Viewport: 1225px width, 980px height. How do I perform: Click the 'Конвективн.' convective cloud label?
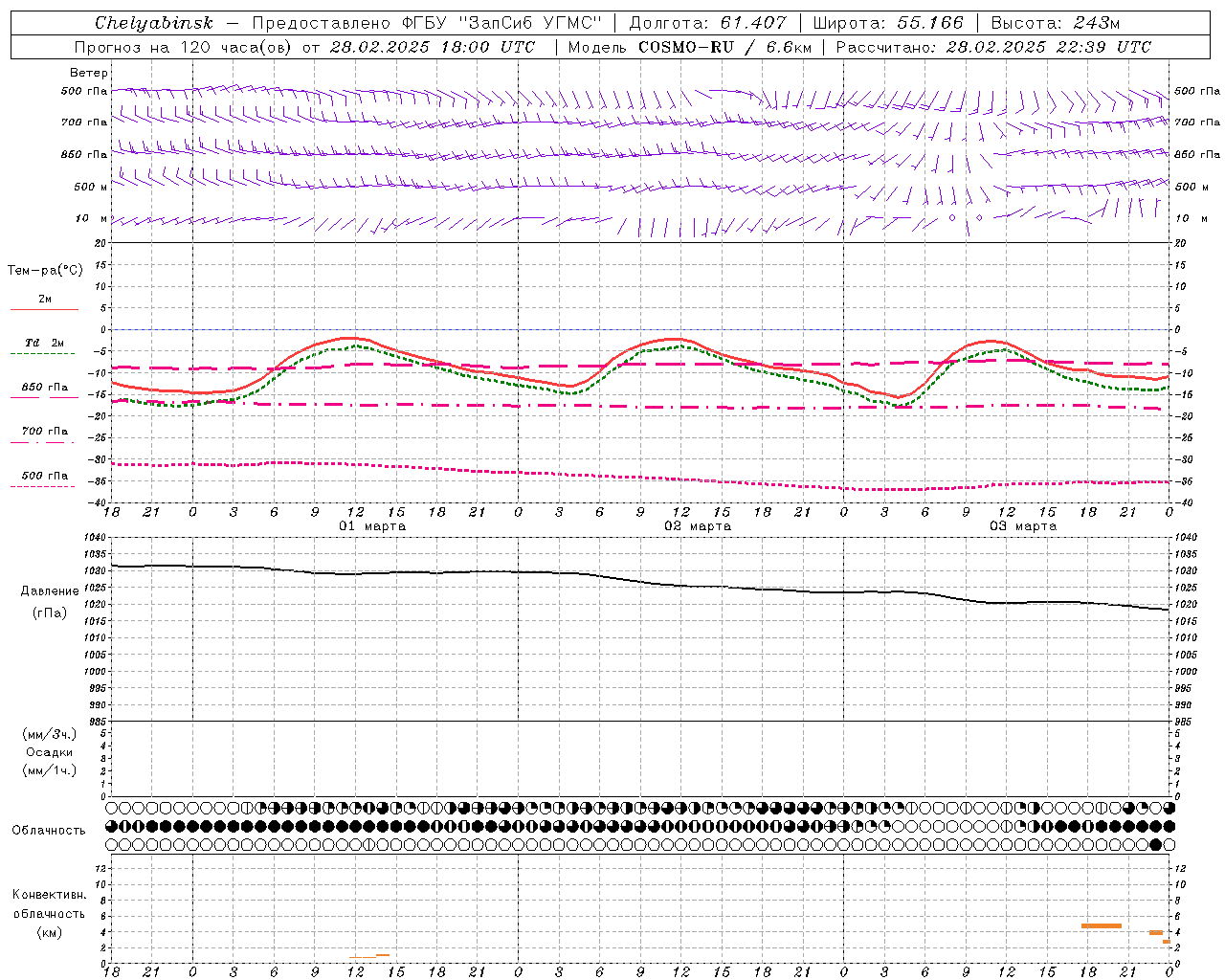tap(50, 895)
